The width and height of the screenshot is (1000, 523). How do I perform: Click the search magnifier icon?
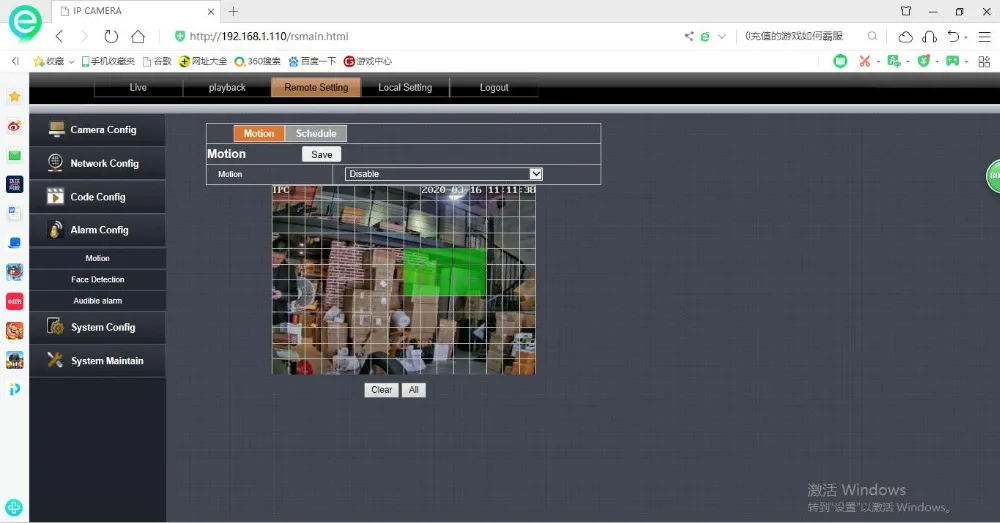tap(872, 36)
